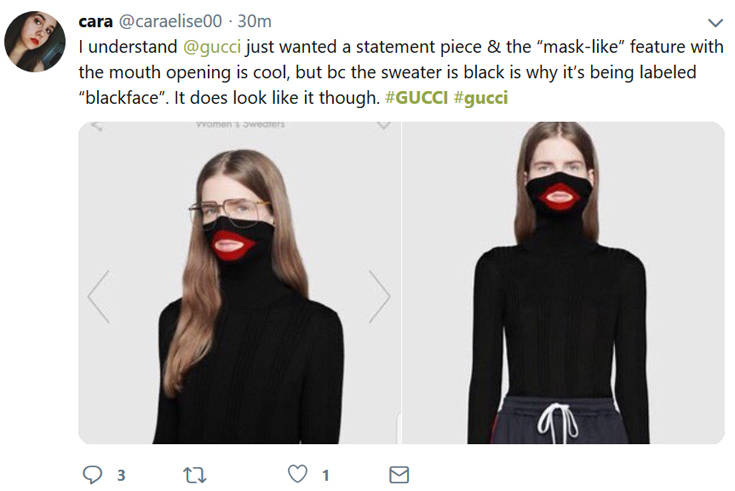Click the heart outline atop left image
Viewport: 735px width, 491px height.
click(384, 125)
